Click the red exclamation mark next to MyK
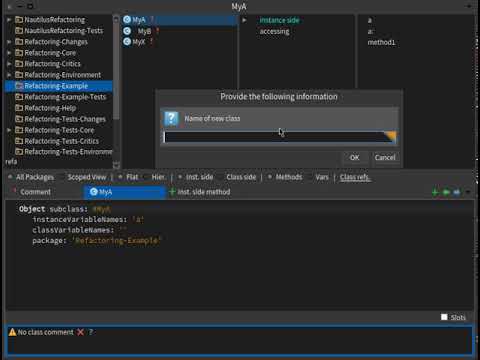The image size is (480, 360). coord(152,42)
